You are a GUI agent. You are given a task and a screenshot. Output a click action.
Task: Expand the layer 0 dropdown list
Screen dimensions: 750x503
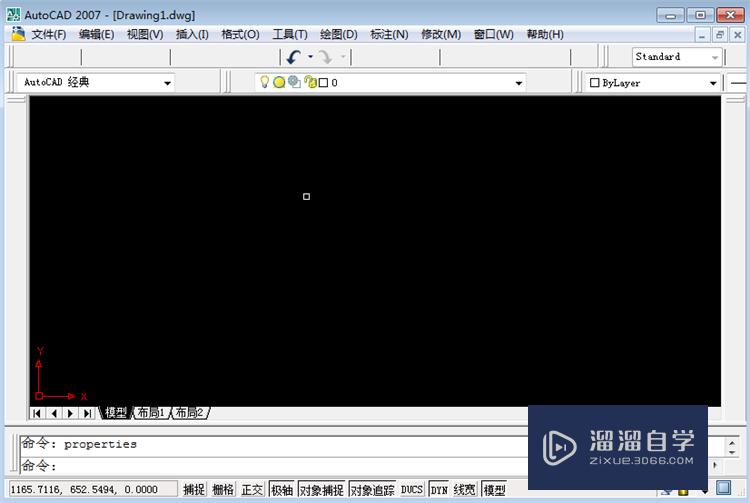518,83
